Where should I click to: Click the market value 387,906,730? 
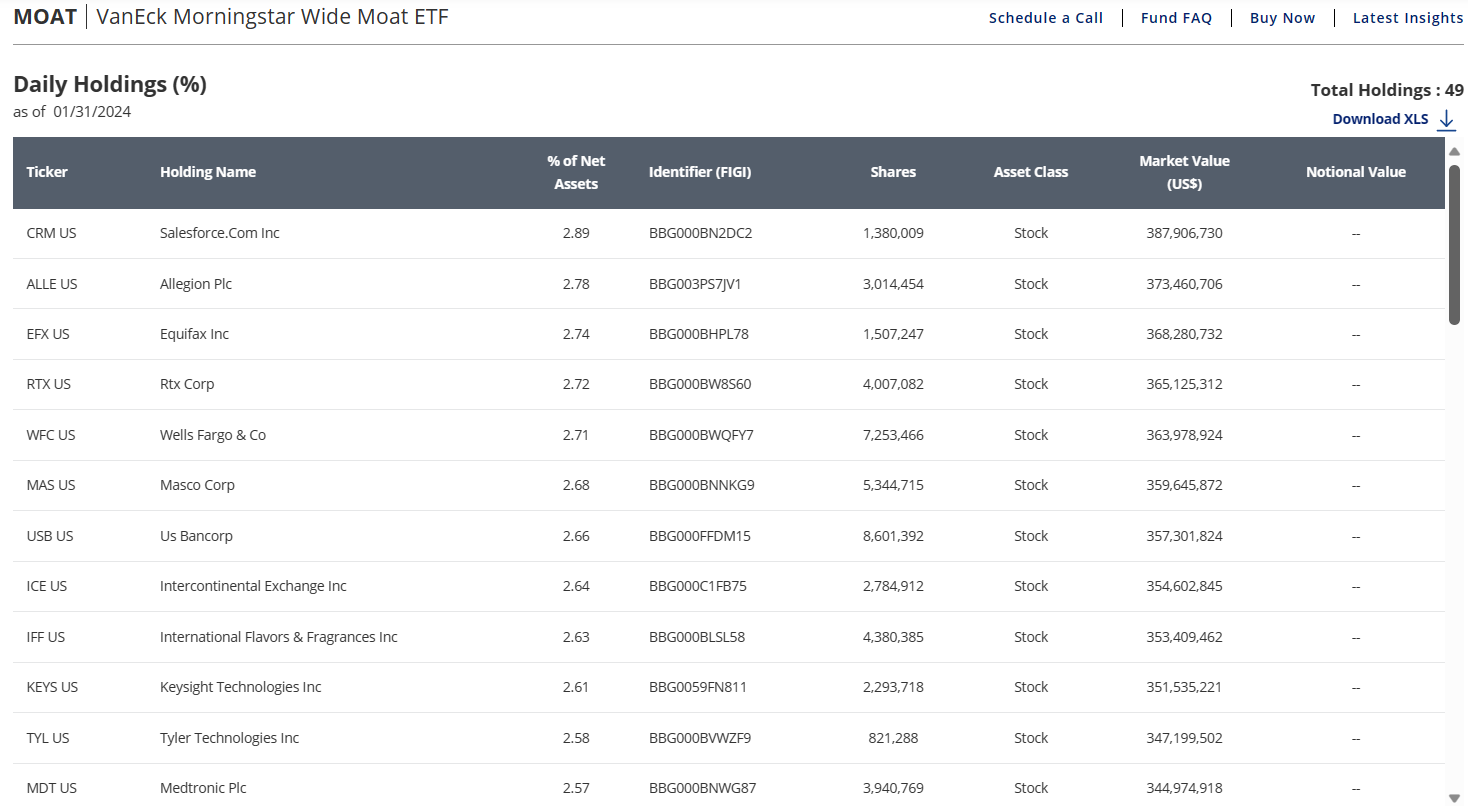tap(1184, 233)
